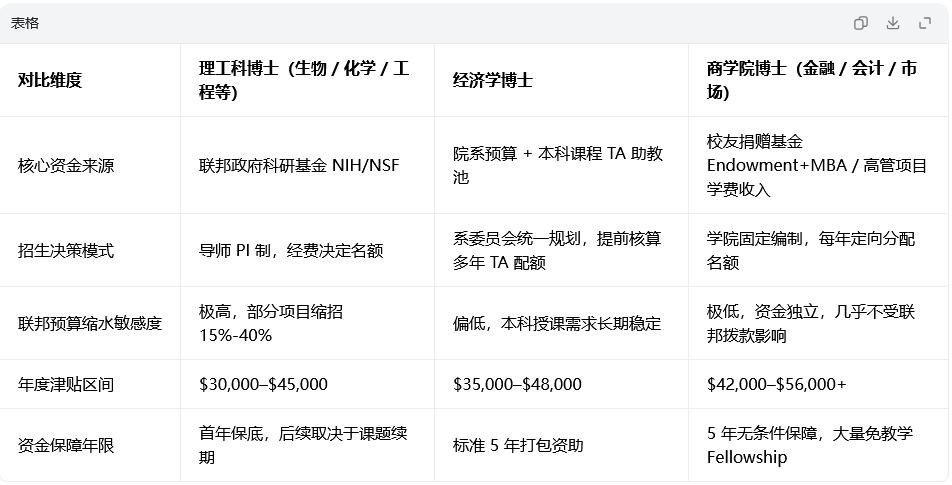This screenshot has height=485, width=952.
Task: Select the 对比维度 column header
Action: tap(50, 80)
